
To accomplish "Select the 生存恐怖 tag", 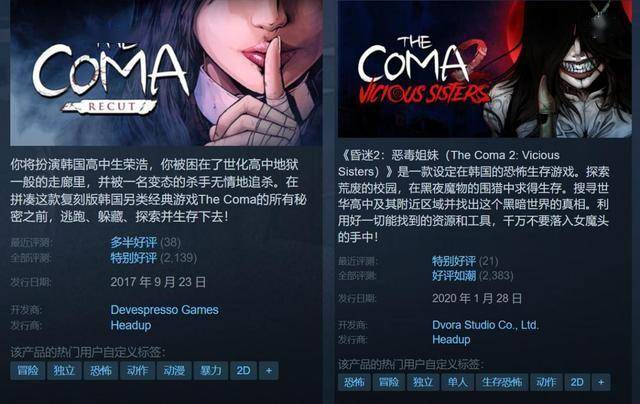I will [502, 382].
